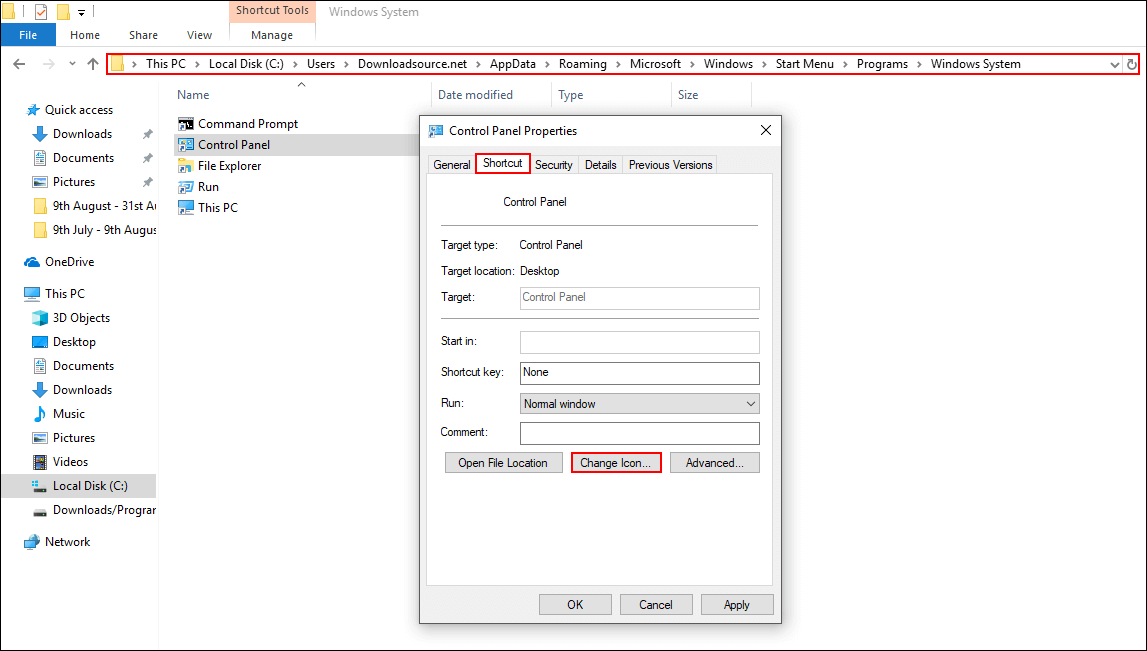Click into the Start in field

pyautogui.click(x=639, y=342)
